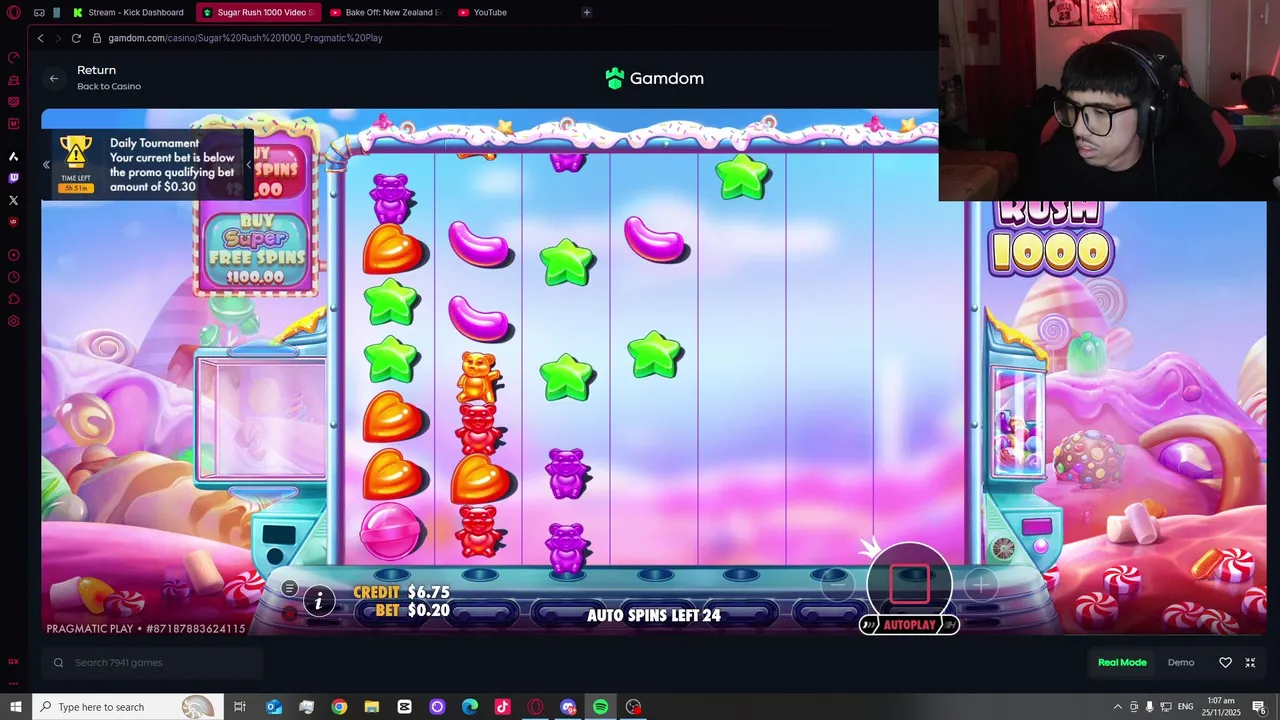1280x720 pixels.
Task: Open the notification center
Action: click(1259, 707)
